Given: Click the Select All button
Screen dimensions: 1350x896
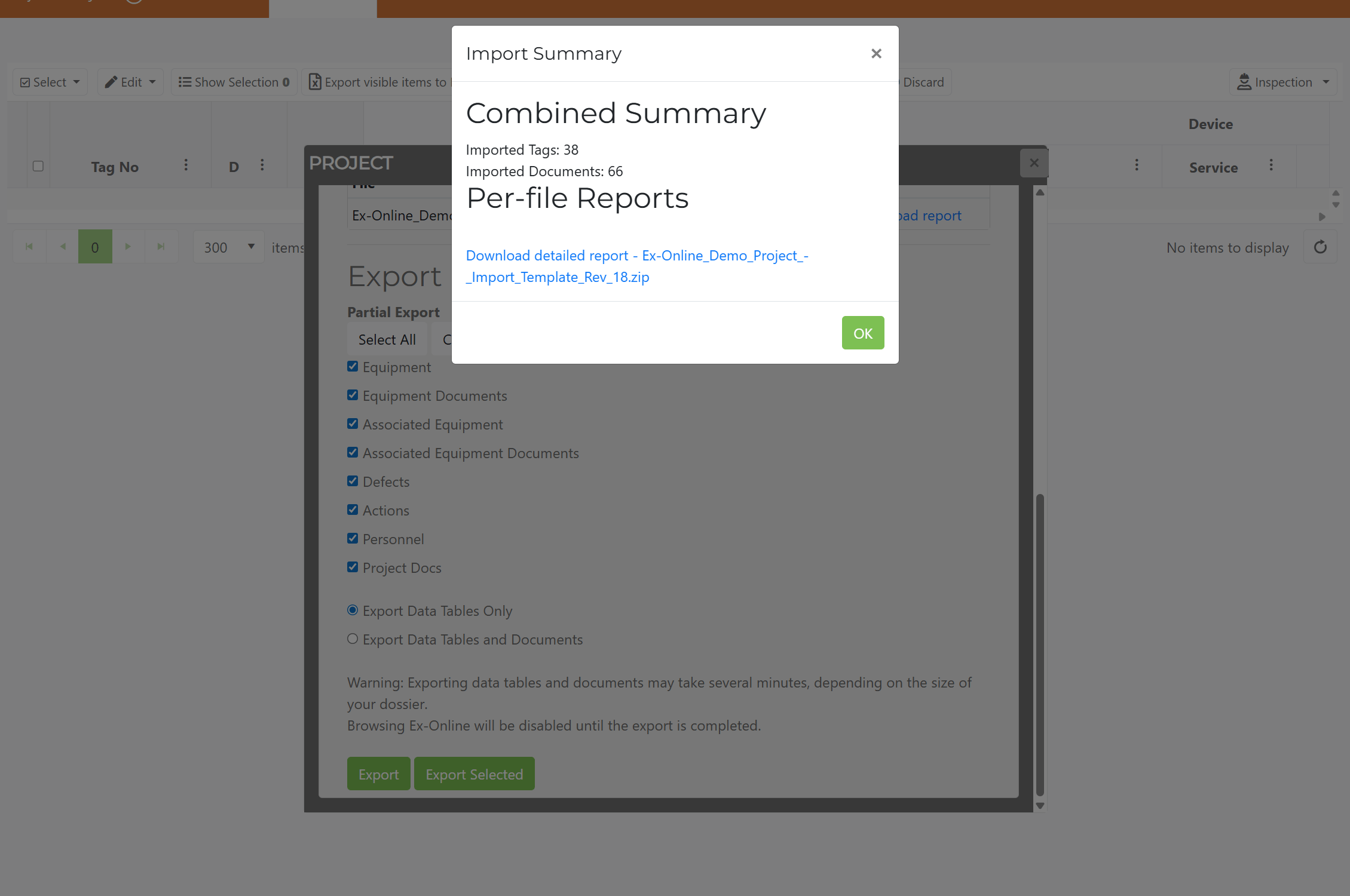Looking at the screenshot, I should (x=387, y=339).
